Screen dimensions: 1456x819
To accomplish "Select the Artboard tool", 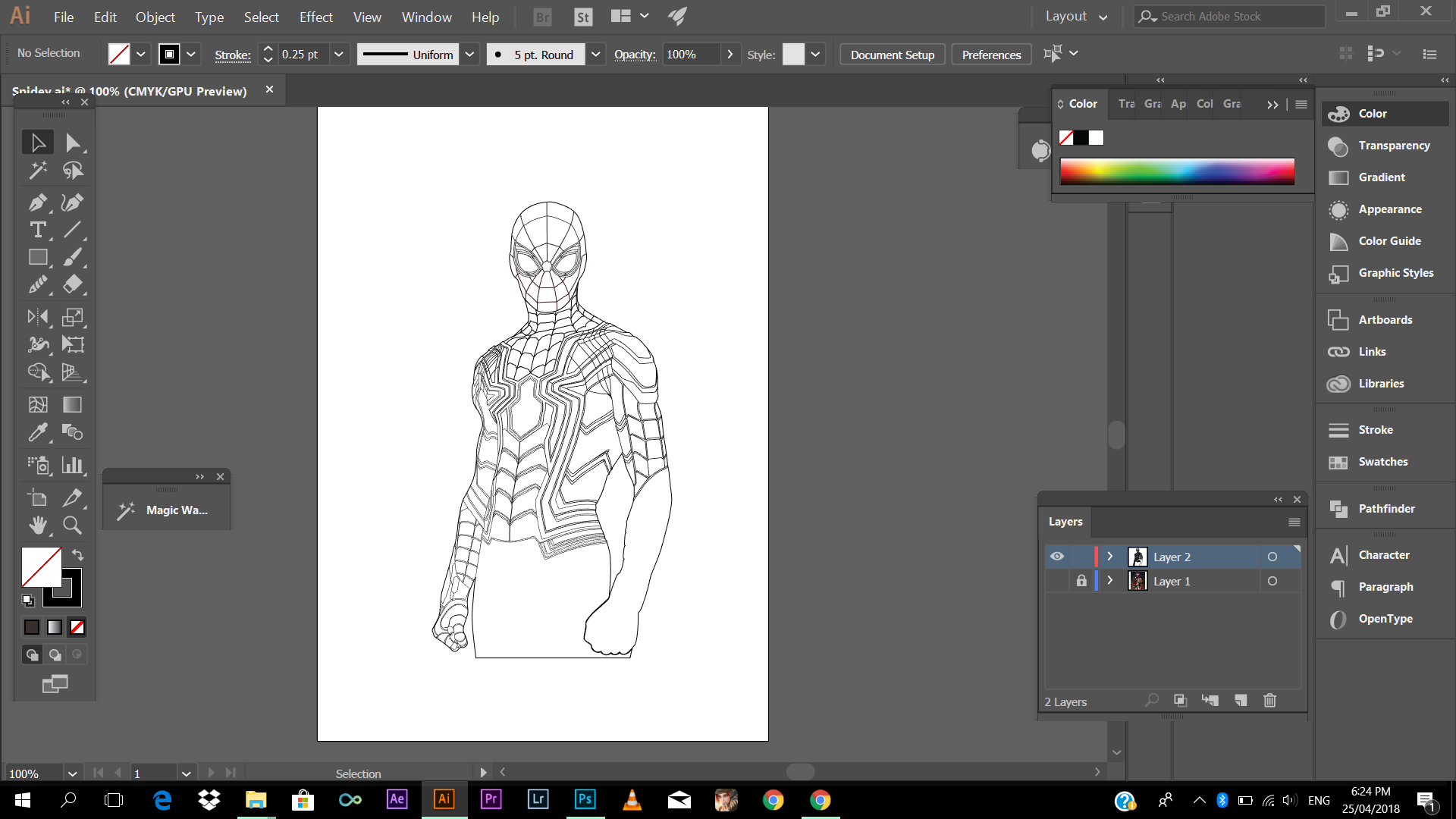I will [38, 497].
